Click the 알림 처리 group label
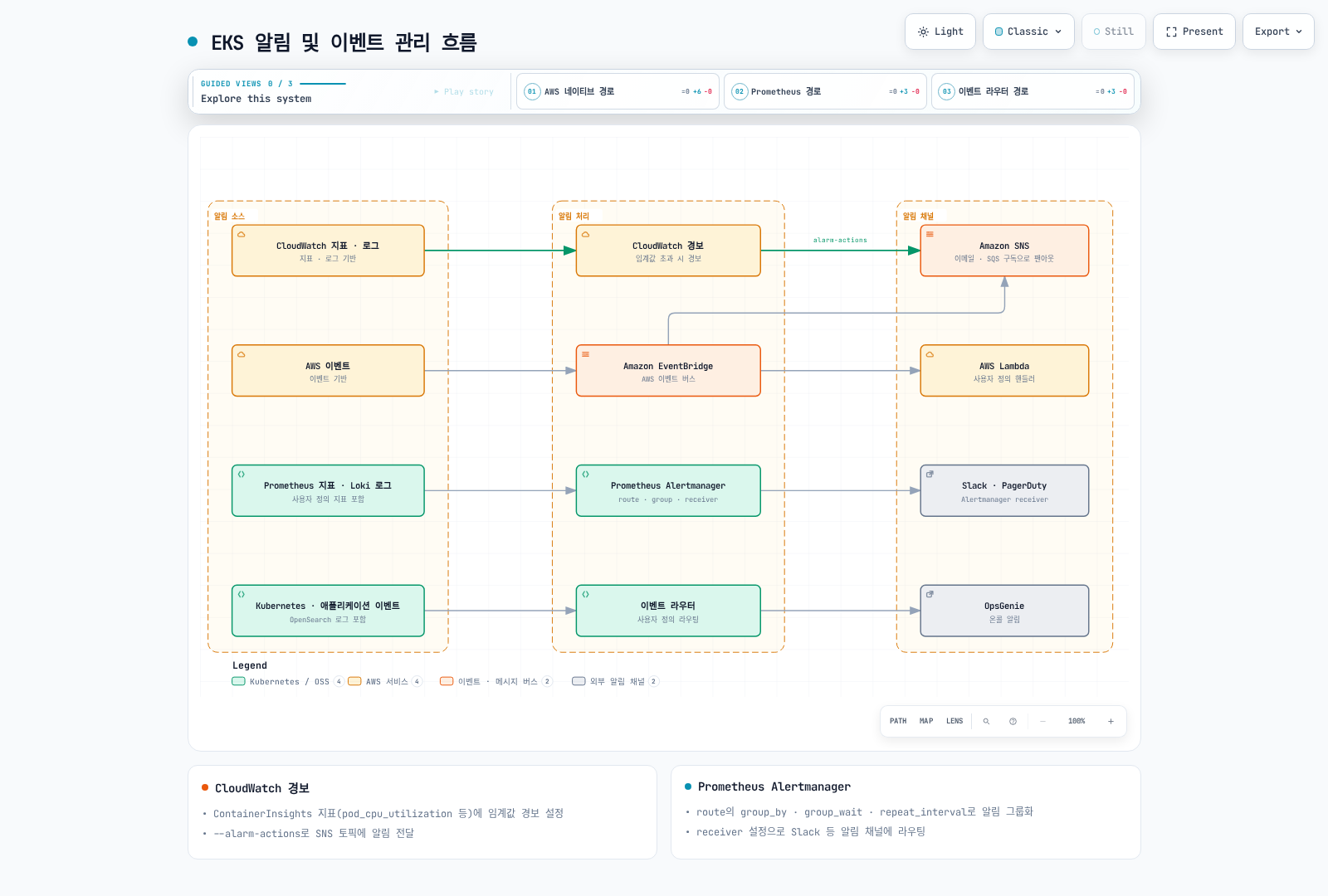Image resolution: width=1328 pixels, height=896 pixels. click(x=574, y=217)
